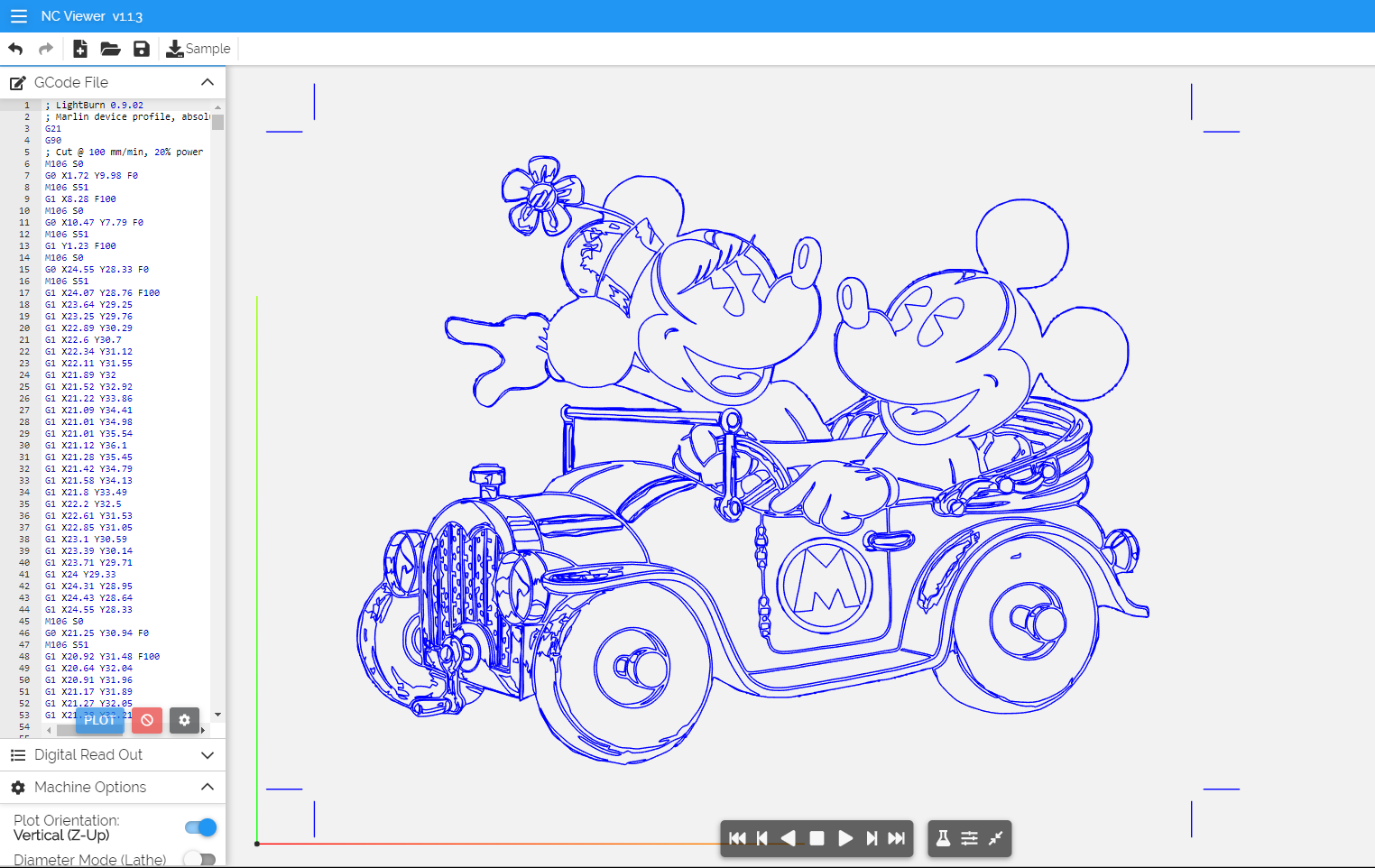Click '; Cut @ 100 mm/min, 20% power'
Screen dimensions: 1375x868
(125, 152)
